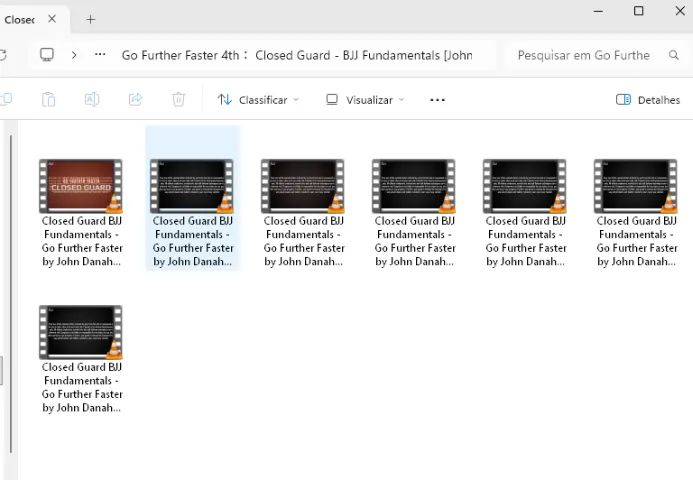Close the current Explorer tab
Image resolution: width=693 pixels, height=480 pixels.
click(x=52, y=19)
